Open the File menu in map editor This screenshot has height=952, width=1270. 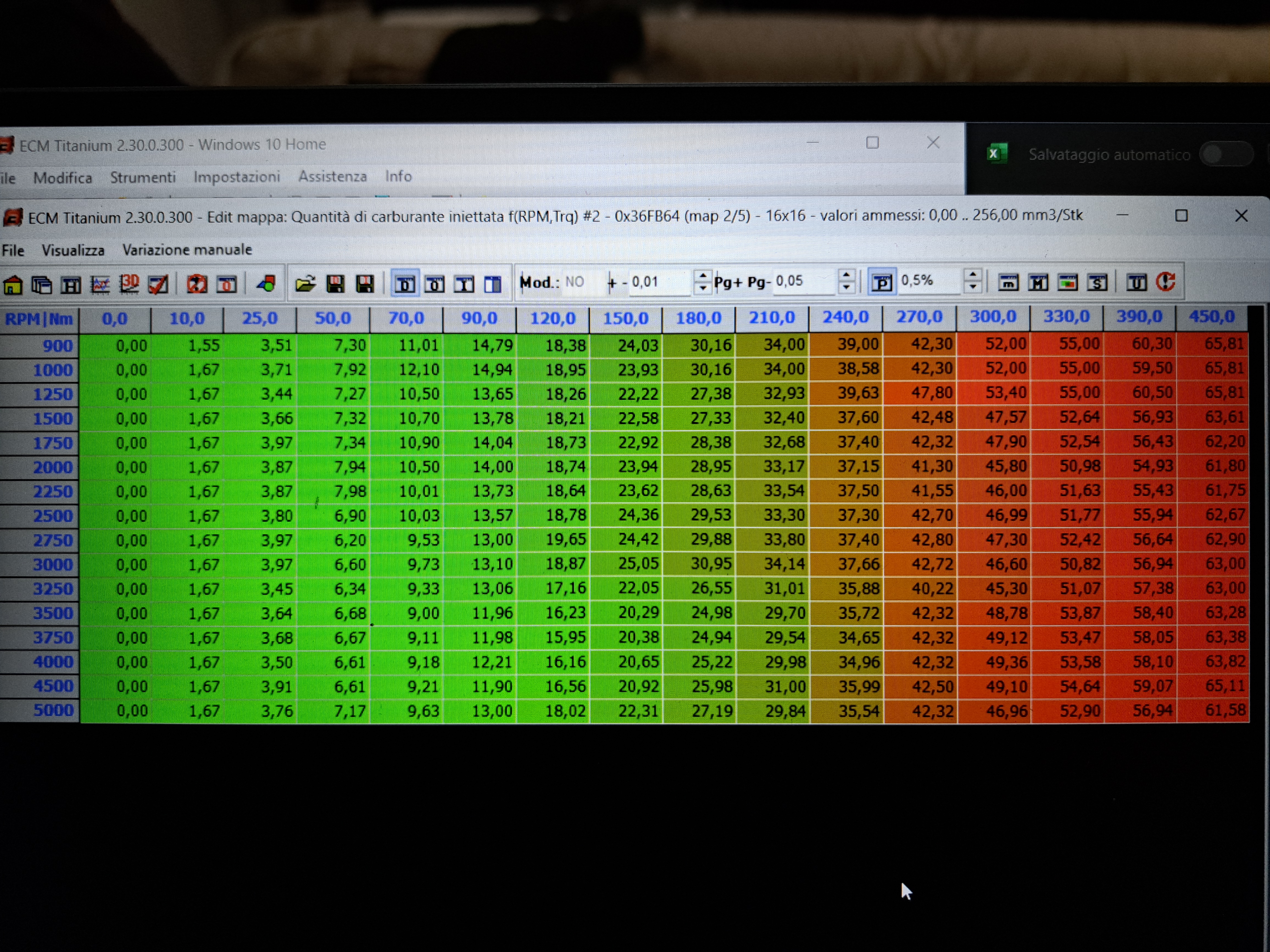click(13, 251)
